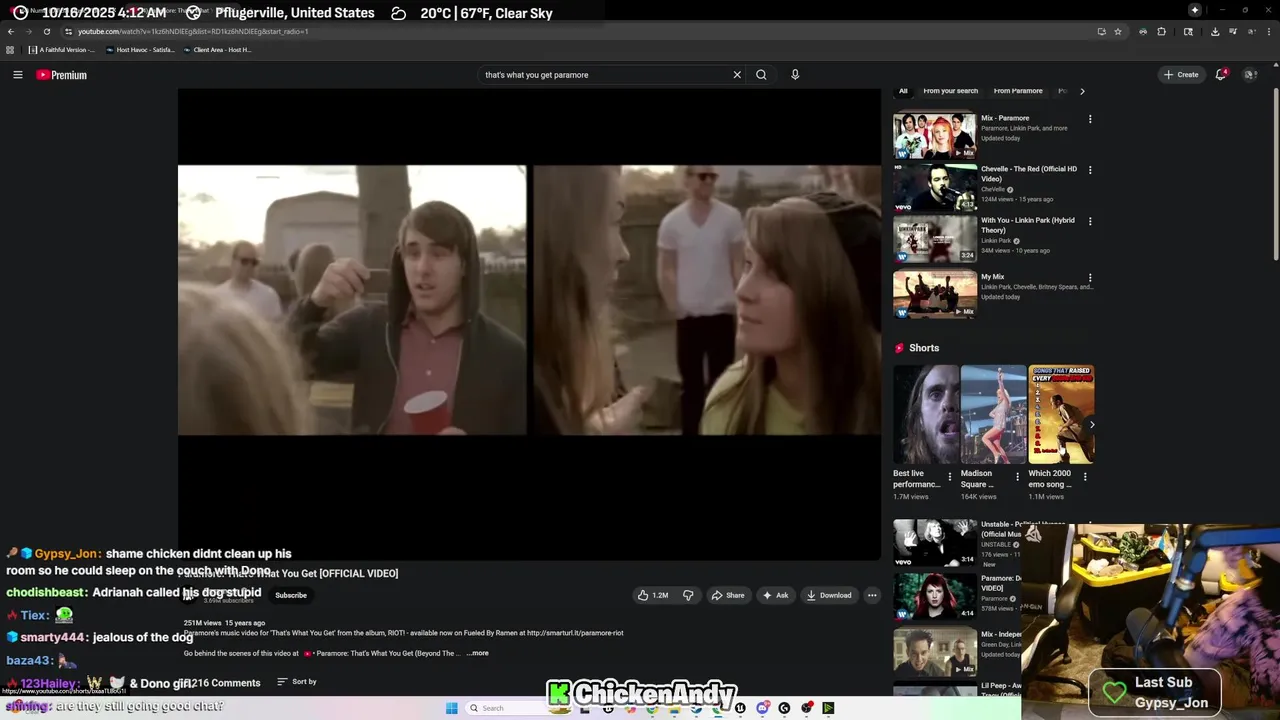The height and width of the screenshot is (720, 1280).
Task: Open 'Client Area - Host H...' bookmark
Action: point(217,50)
